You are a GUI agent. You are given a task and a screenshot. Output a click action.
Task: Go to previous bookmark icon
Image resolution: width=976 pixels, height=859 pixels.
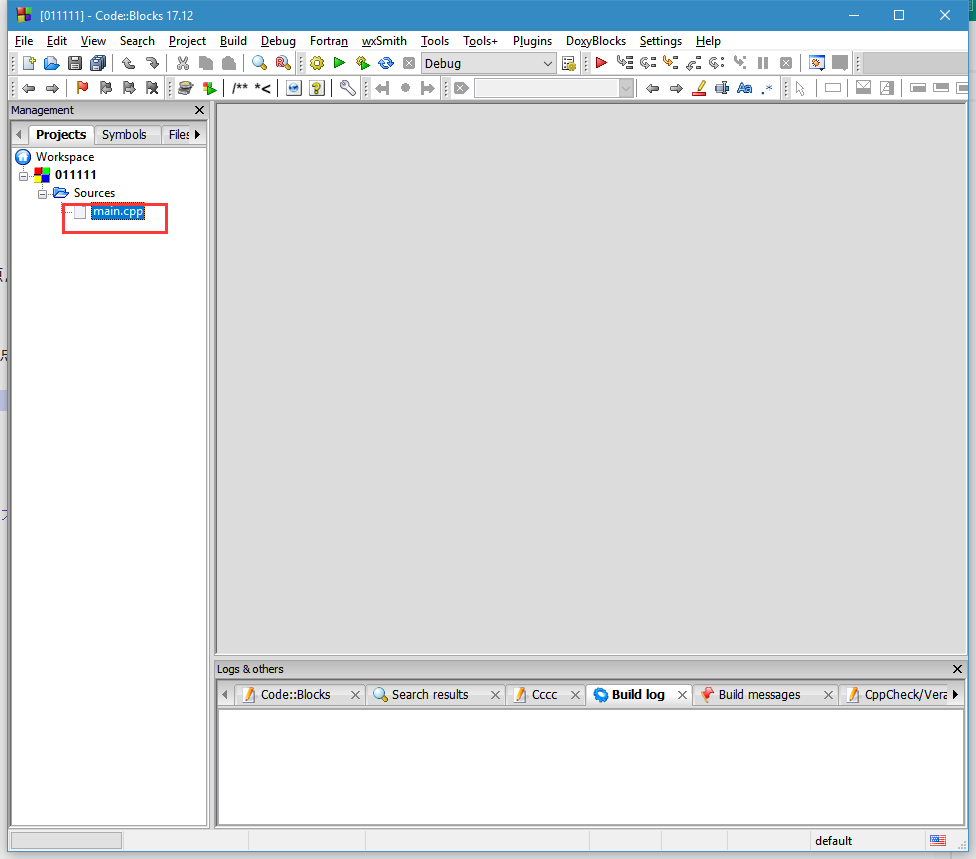106,88
